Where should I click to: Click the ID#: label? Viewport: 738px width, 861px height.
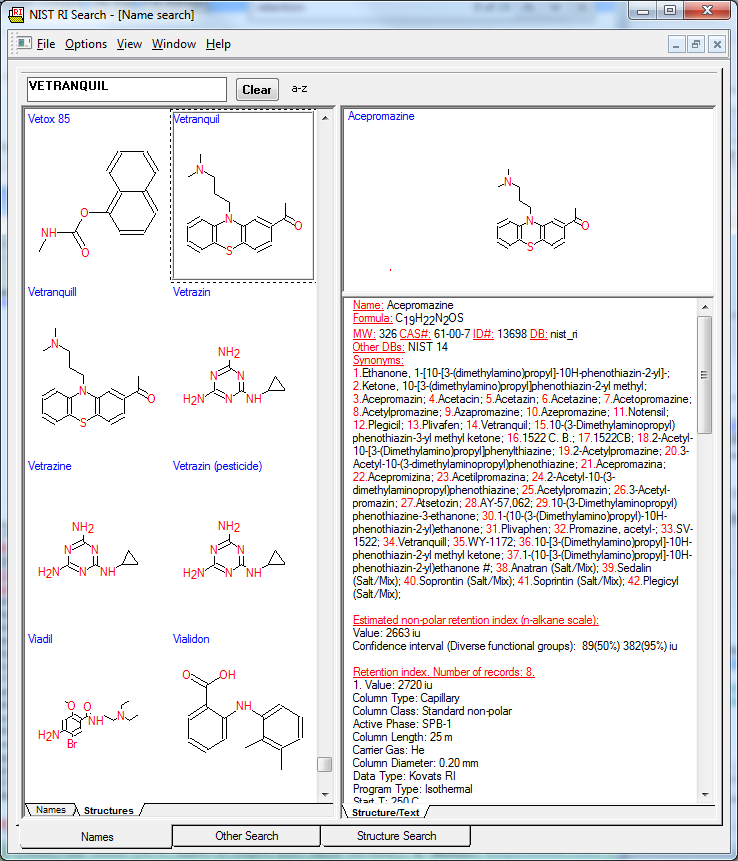[x=483, y=334]
